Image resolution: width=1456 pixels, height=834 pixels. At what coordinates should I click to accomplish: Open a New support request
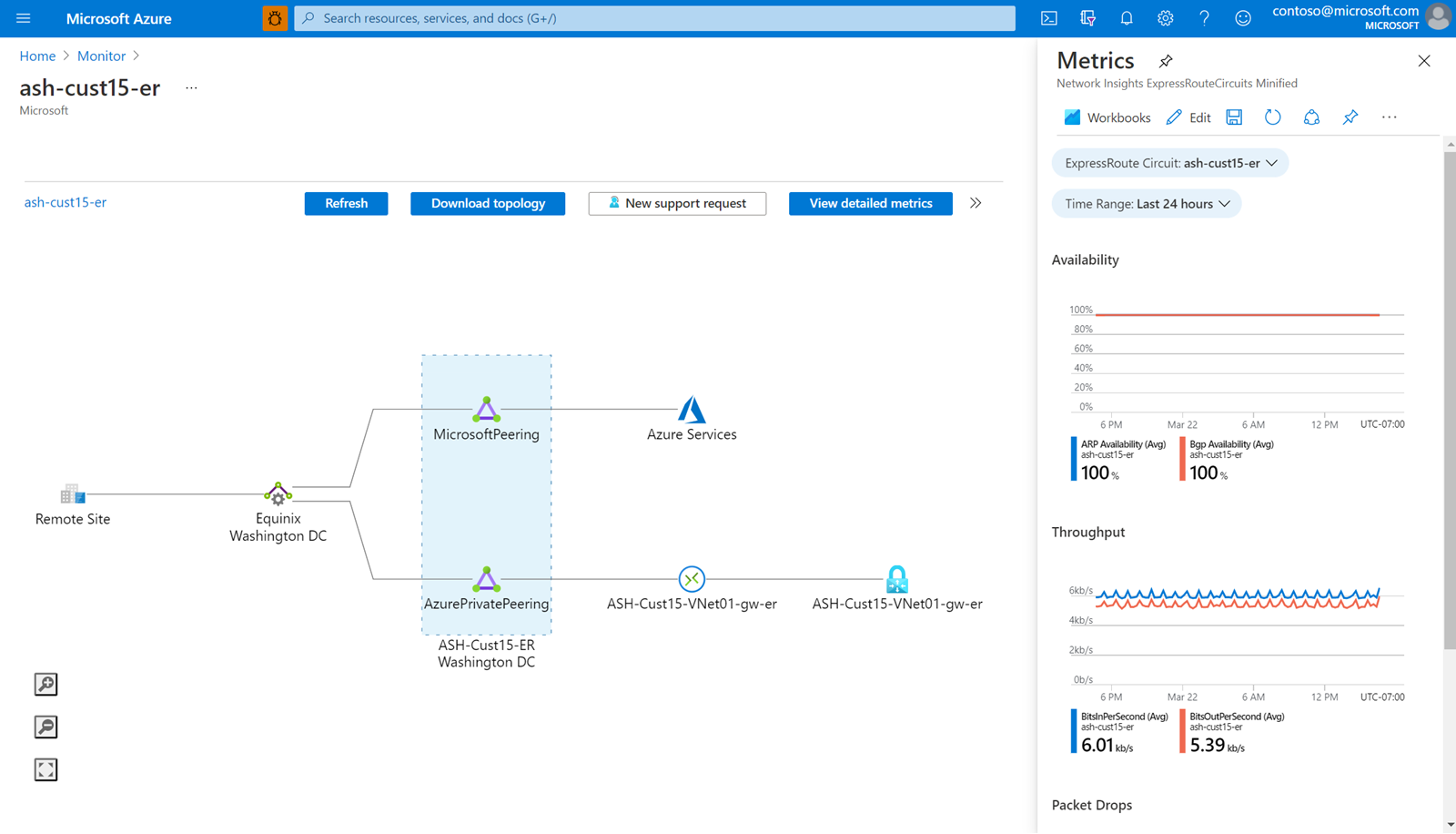(677, 203)
